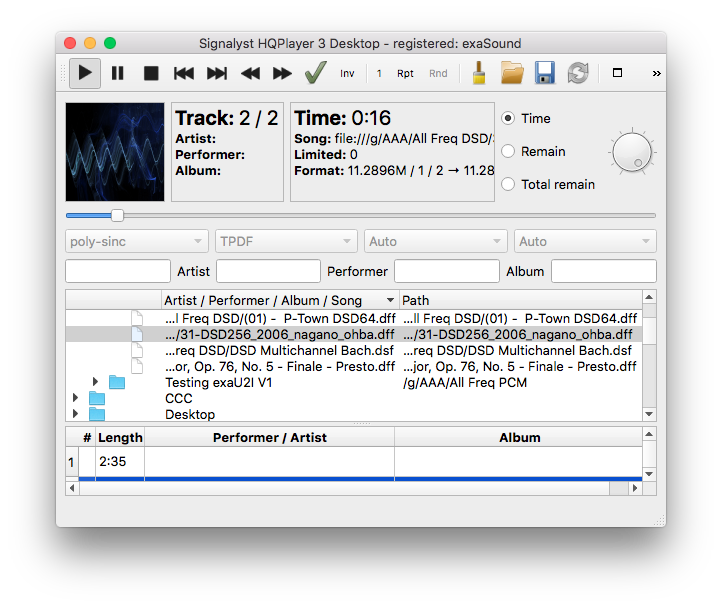Click the album art thumbnail

[x=115, y=152]
